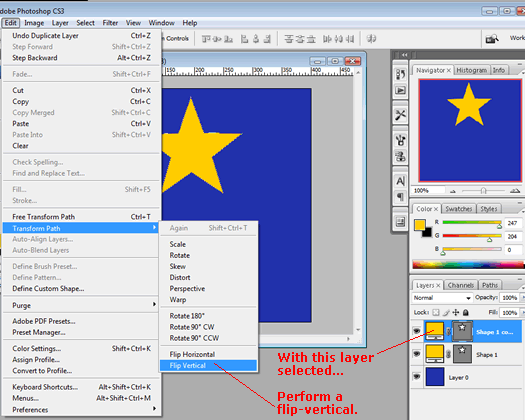Click the Distribute top edges icon
This screenshot has height=420, width=525.
289,39
